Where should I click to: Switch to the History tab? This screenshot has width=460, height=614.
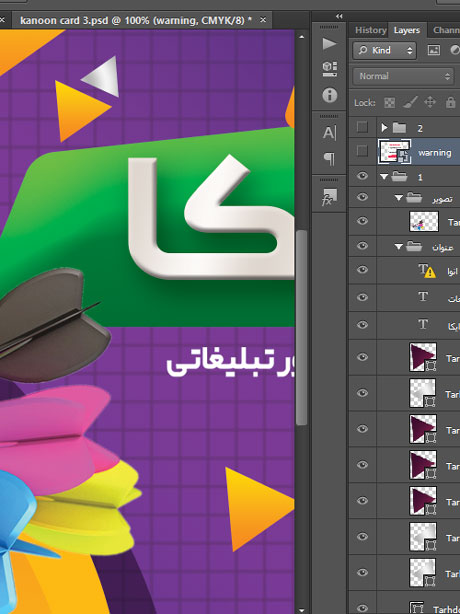click(x=370, y=30)
